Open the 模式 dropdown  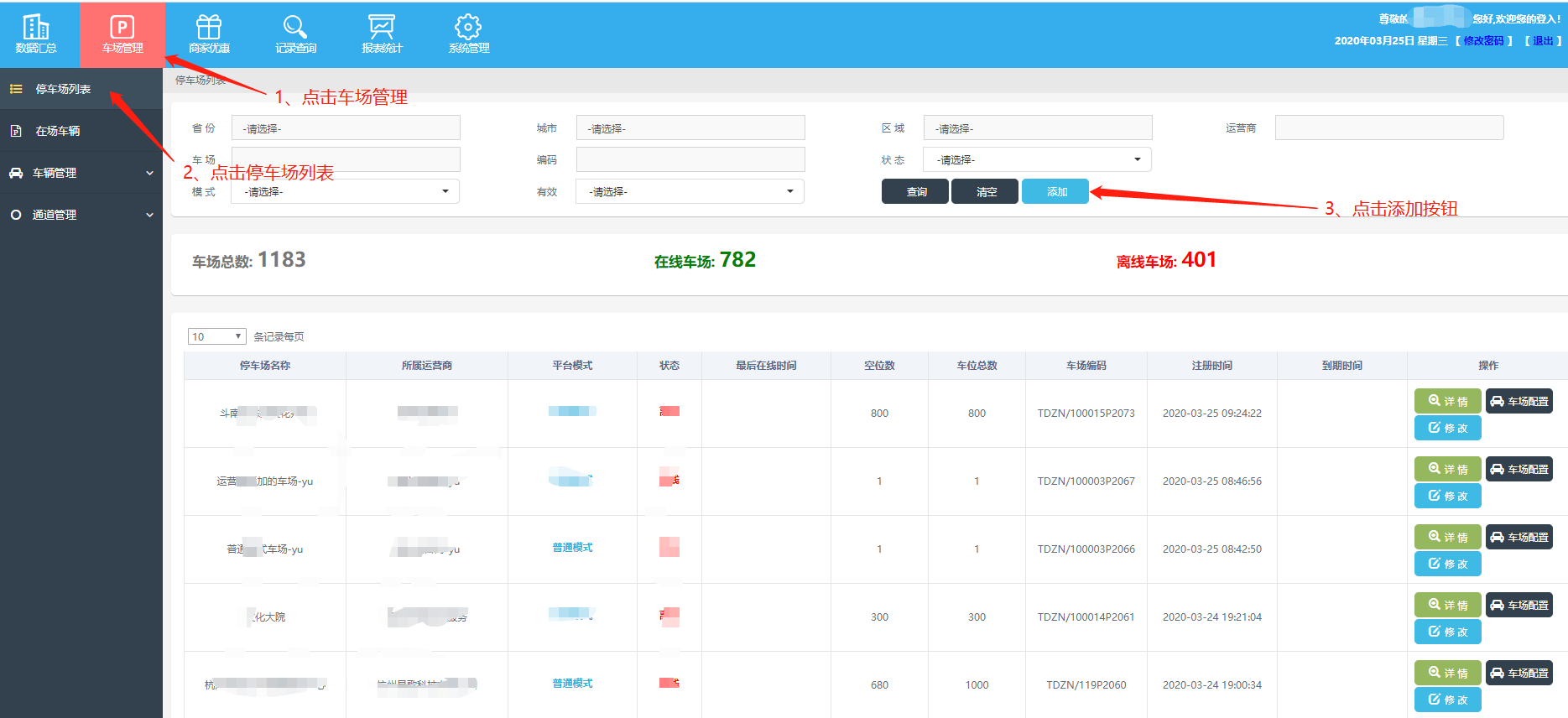point(346,191)
